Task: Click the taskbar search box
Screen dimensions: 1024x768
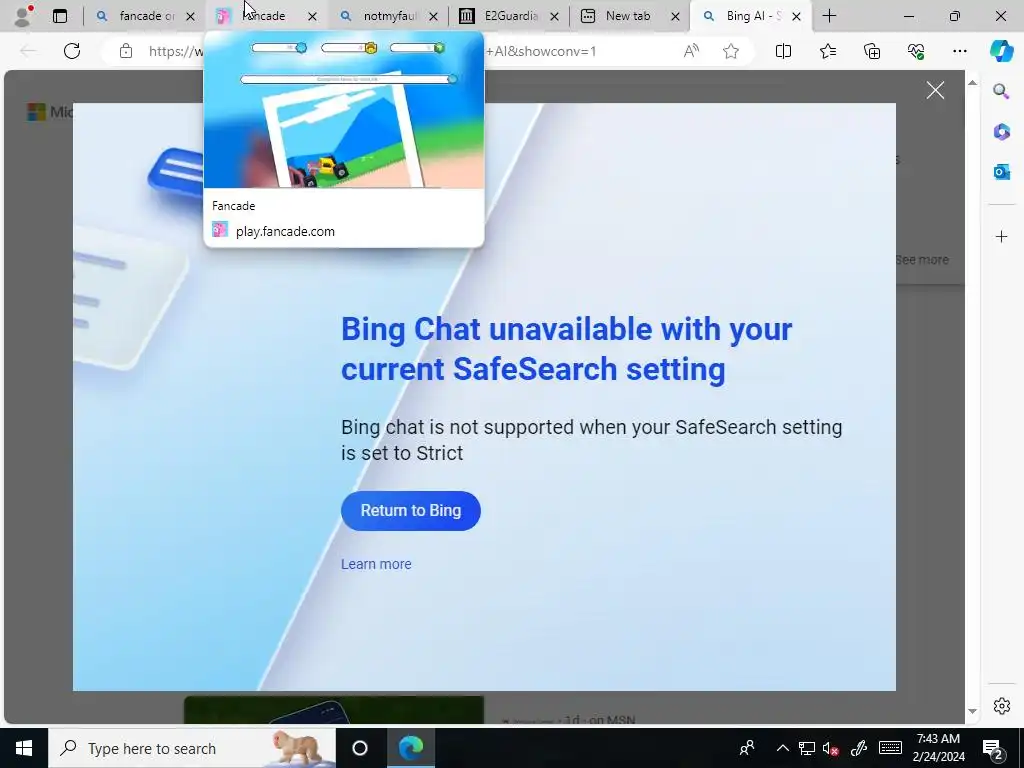Action: (192, 748)
